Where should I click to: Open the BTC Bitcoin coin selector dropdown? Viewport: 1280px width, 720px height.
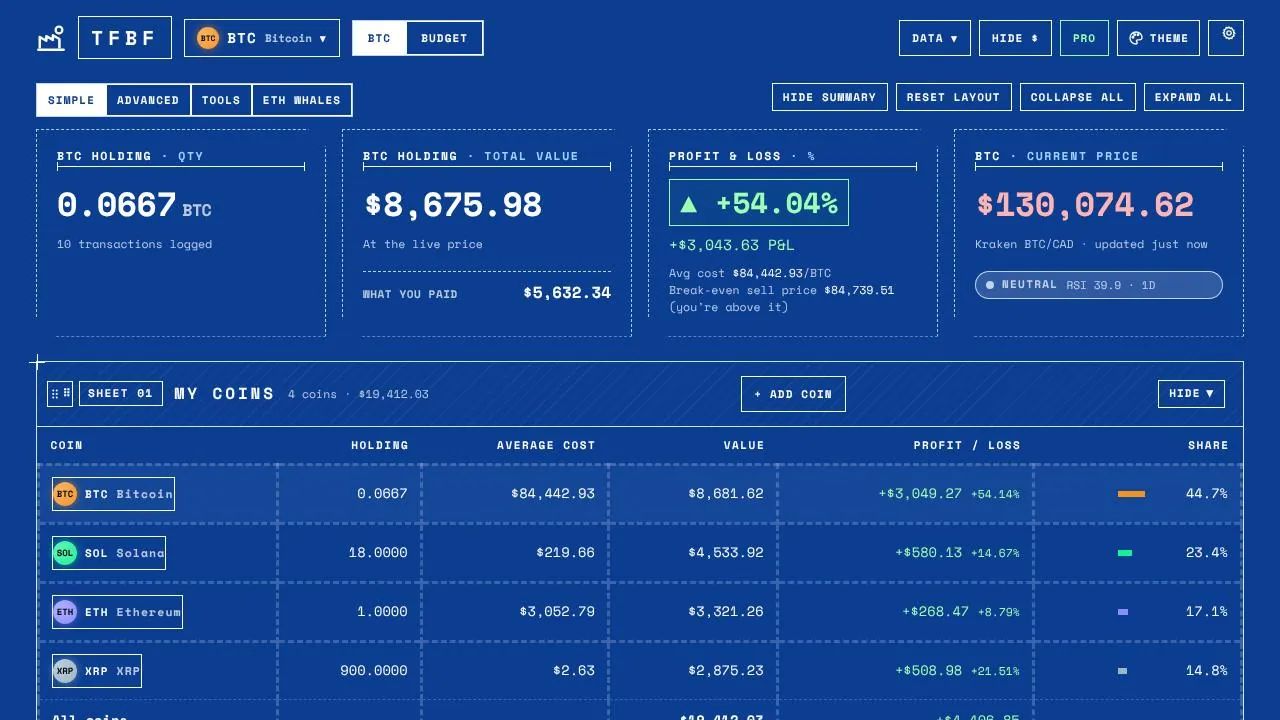tap(262, 38)
